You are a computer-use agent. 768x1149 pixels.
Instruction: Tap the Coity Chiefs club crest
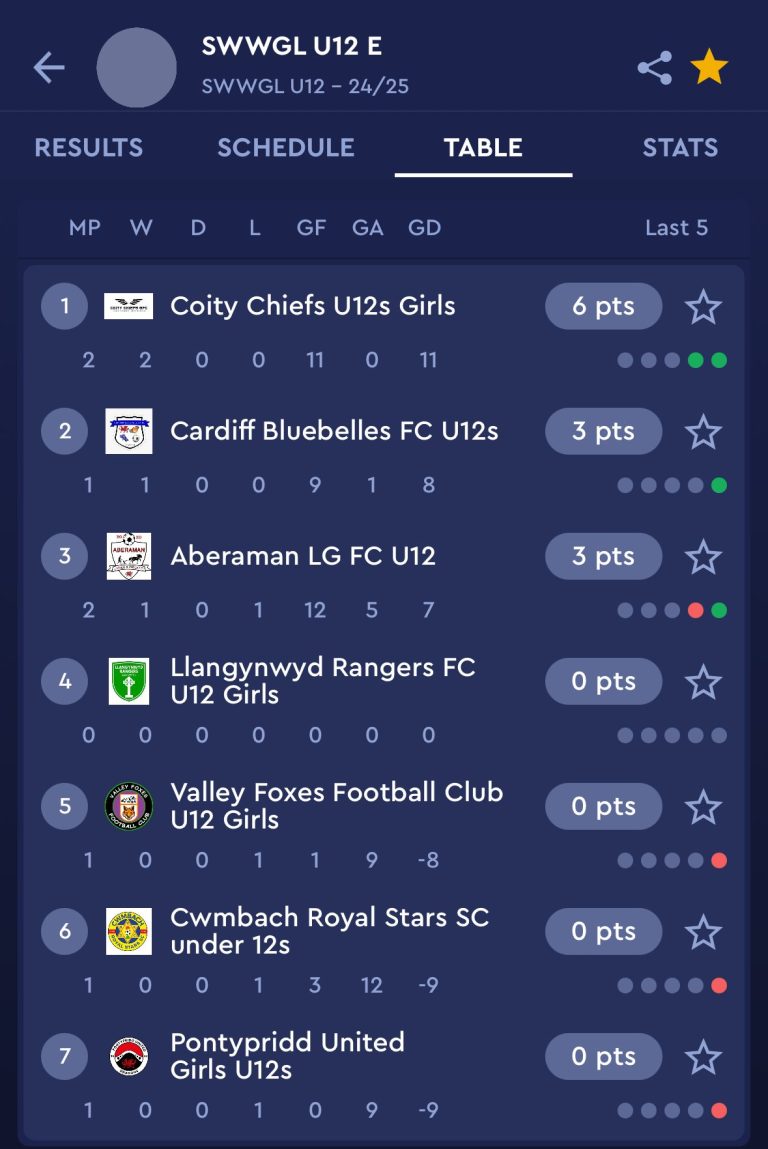[128, 306]
